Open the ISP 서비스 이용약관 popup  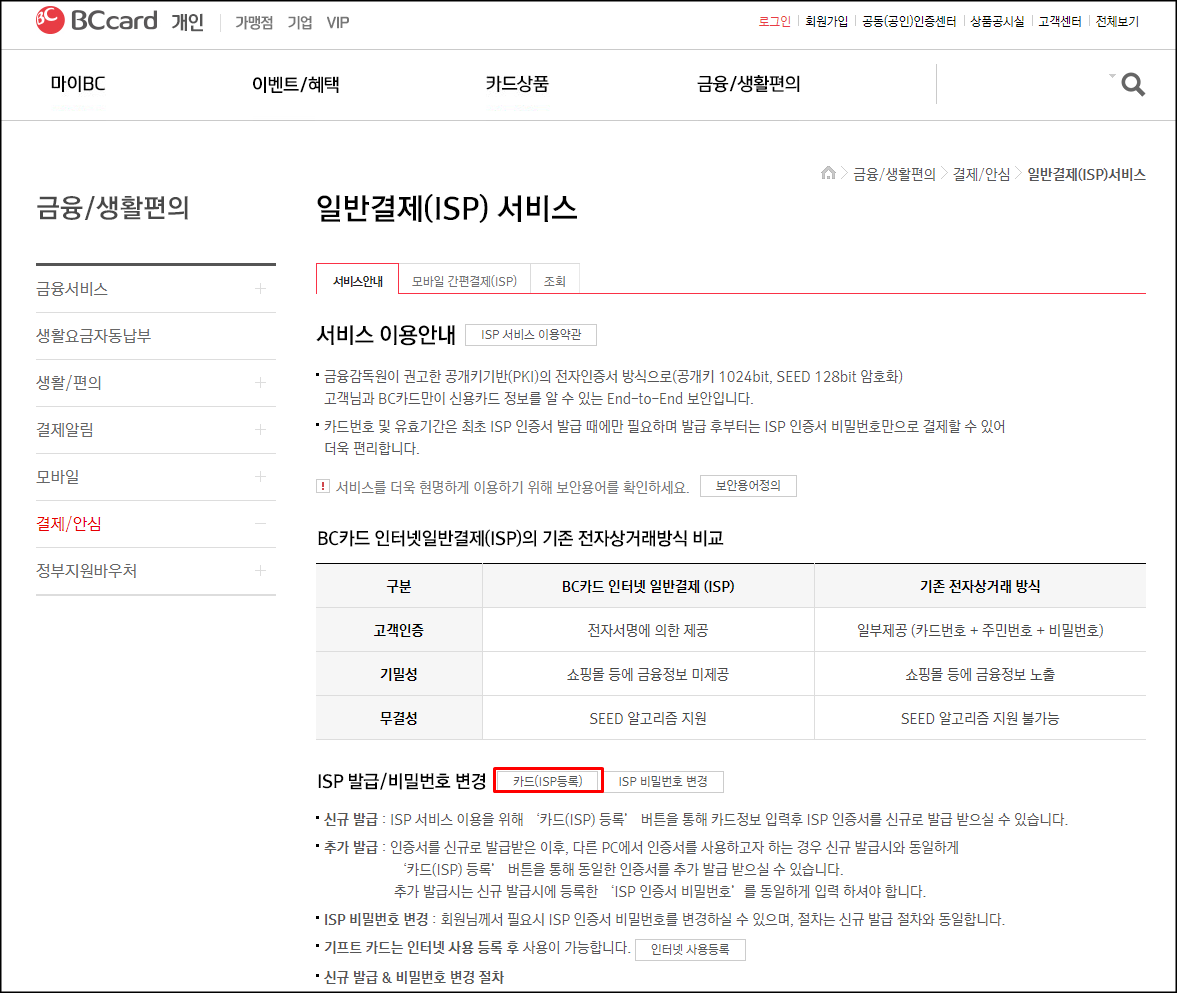pos(531,334)
